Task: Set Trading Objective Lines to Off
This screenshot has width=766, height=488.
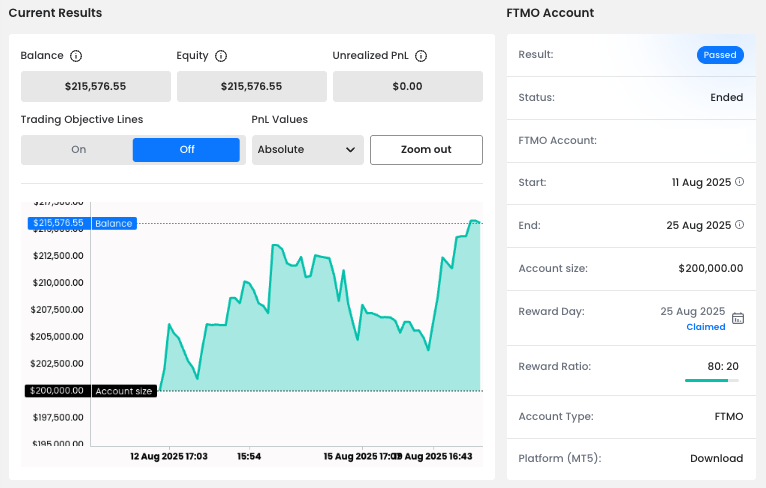Action: 186,150
